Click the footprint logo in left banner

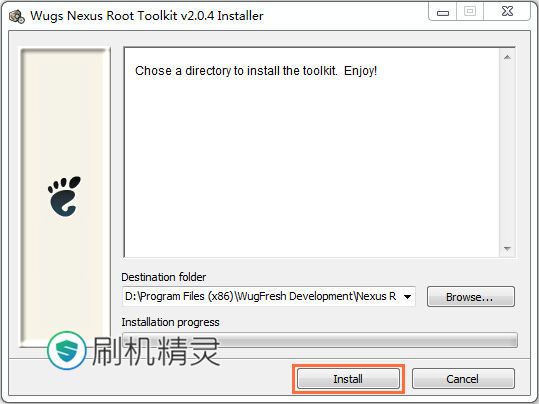tap(64, 196)
